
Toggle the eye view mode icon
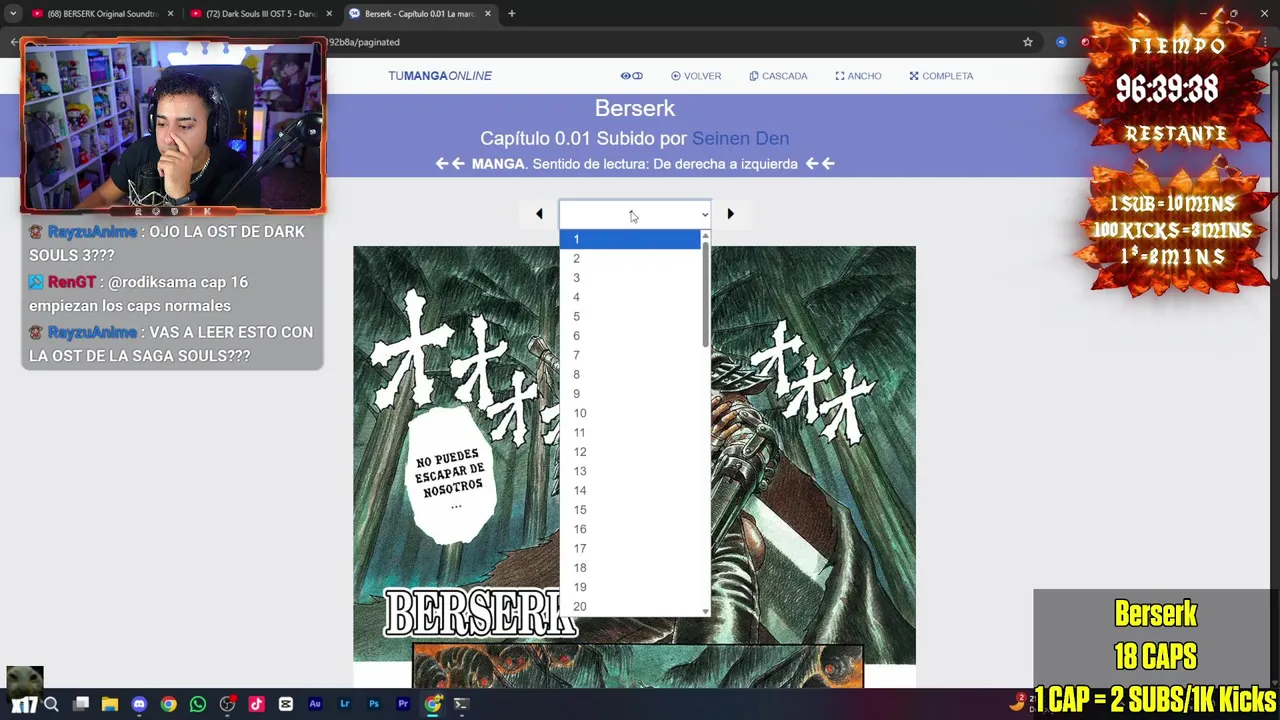coord(631,76)
